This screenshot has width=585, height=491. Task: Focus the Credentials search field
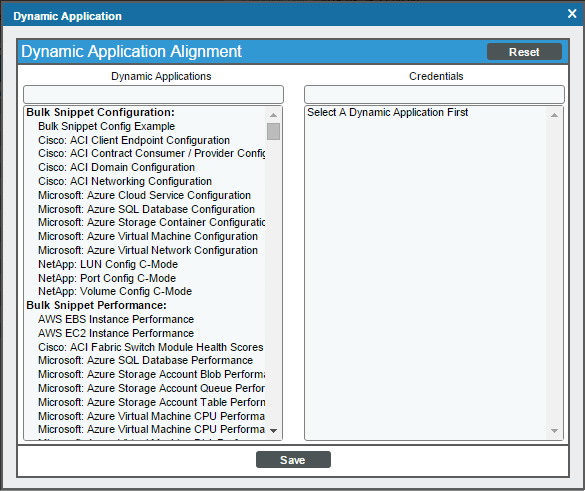[434, 94]
